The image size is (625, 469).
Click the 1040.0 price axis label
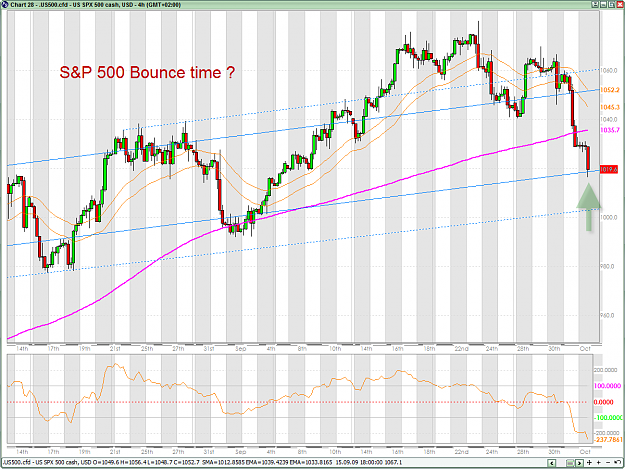[x=609, y=120]
